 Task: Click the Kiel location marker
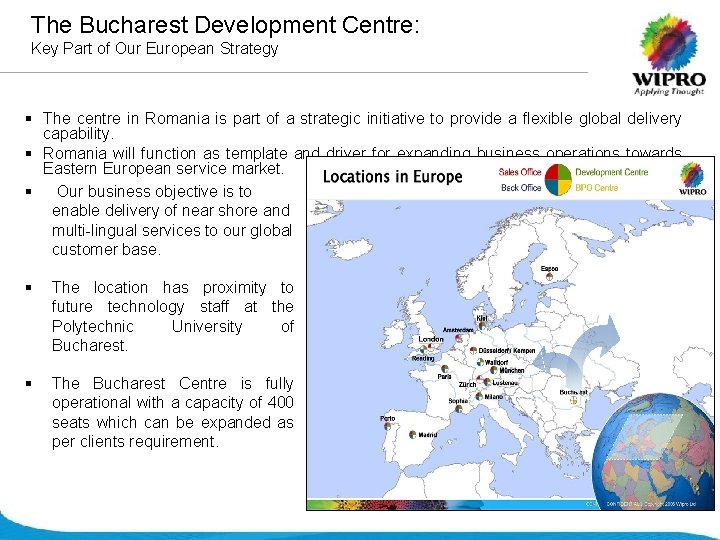(x=482, y=326)
